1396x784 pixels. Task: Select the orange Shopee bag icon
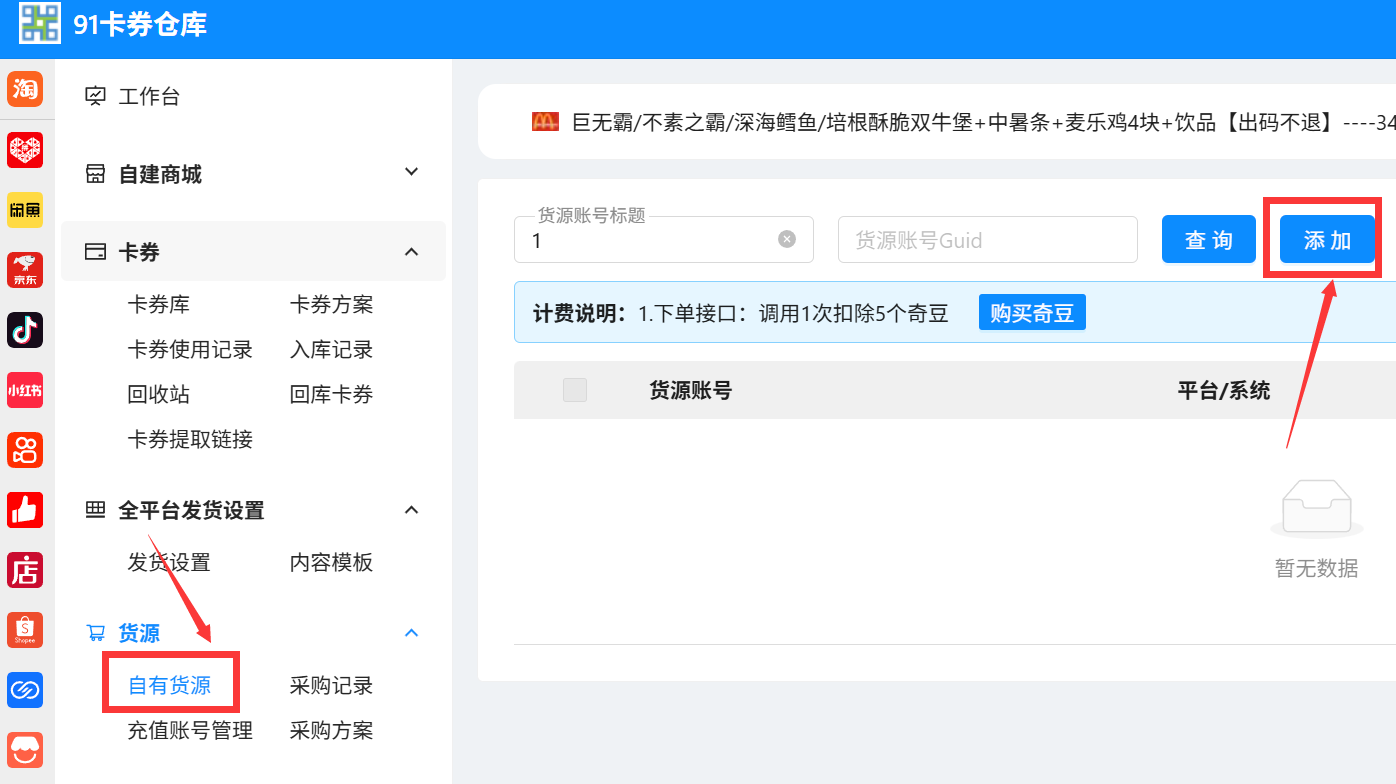(25, 630)
